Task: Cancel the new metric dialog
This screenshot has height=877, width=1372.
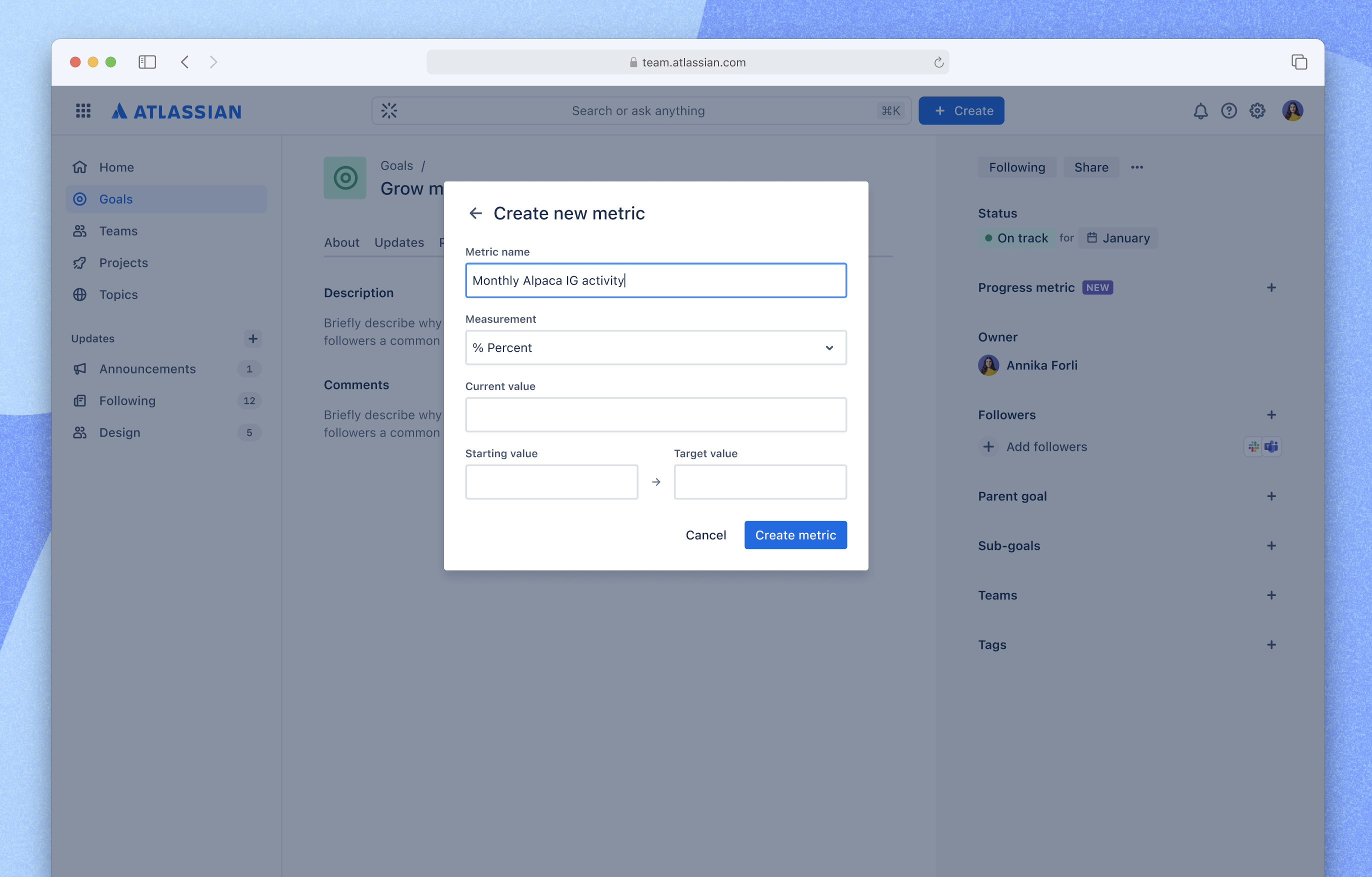Action: click(705, 535)
